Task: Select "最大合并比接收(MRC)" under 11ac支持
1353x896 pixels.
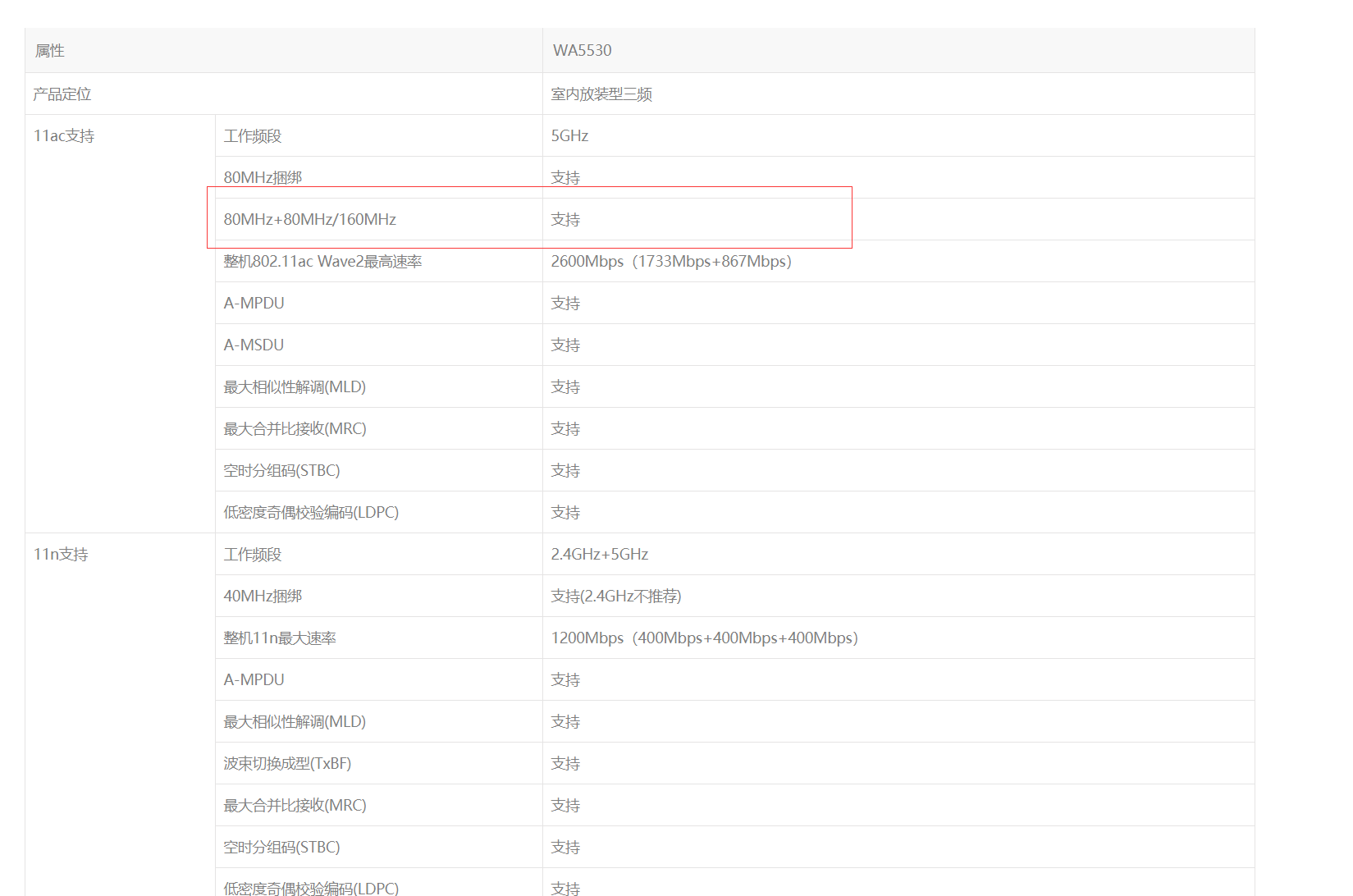Action: click(295, 429)
